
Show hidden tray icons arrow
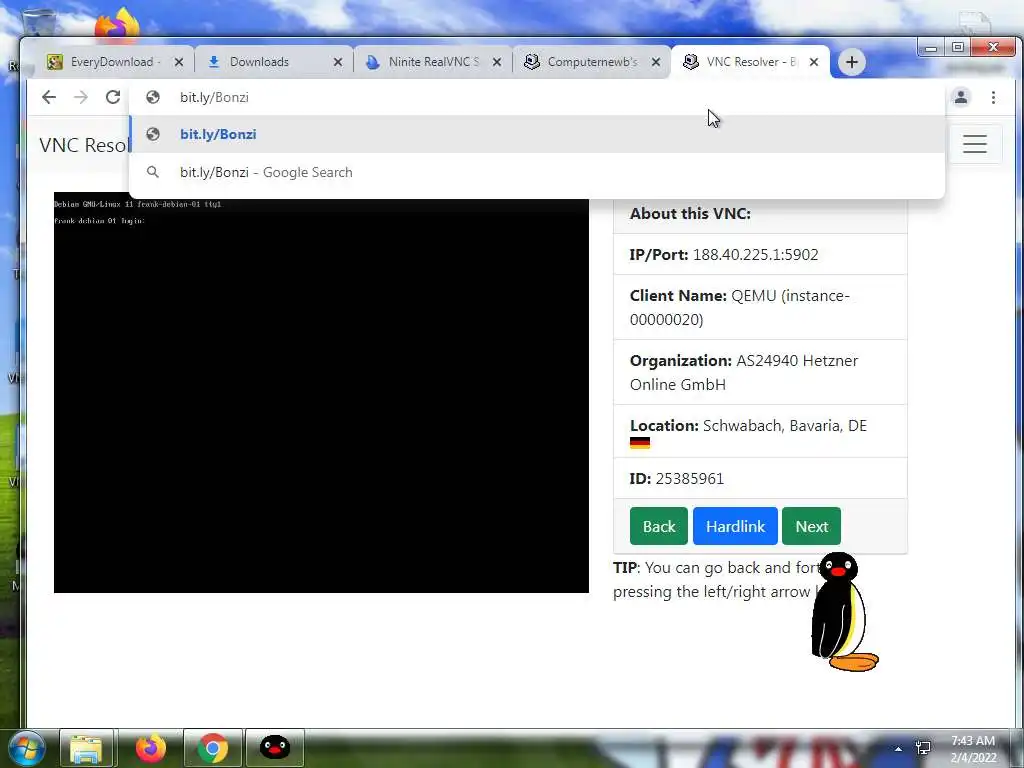(898, 748)
